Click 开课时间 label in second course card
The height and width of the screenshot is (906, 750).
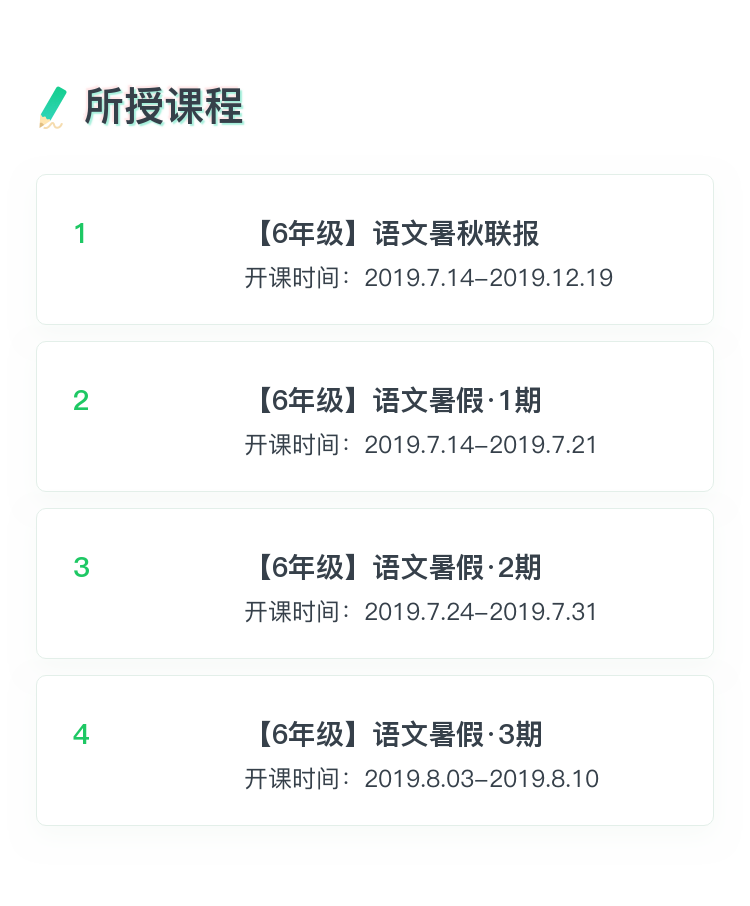coord(292,445)
